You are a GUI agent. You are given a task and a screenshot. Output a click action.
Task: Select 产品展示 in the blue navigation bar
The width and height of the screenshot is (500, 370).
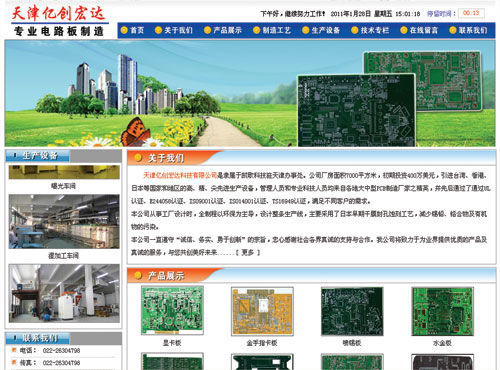[227, 30]
